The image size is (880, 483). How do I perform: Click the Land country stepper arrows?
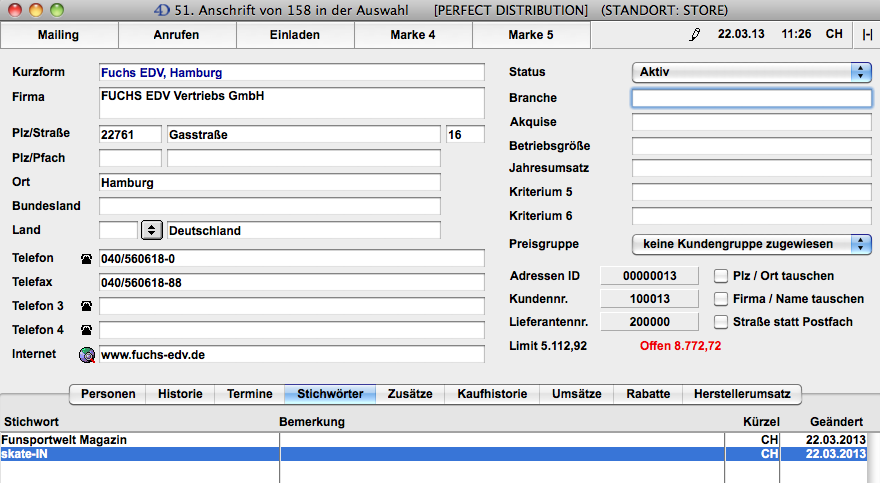pyautogui.click(x=152, y=230)
